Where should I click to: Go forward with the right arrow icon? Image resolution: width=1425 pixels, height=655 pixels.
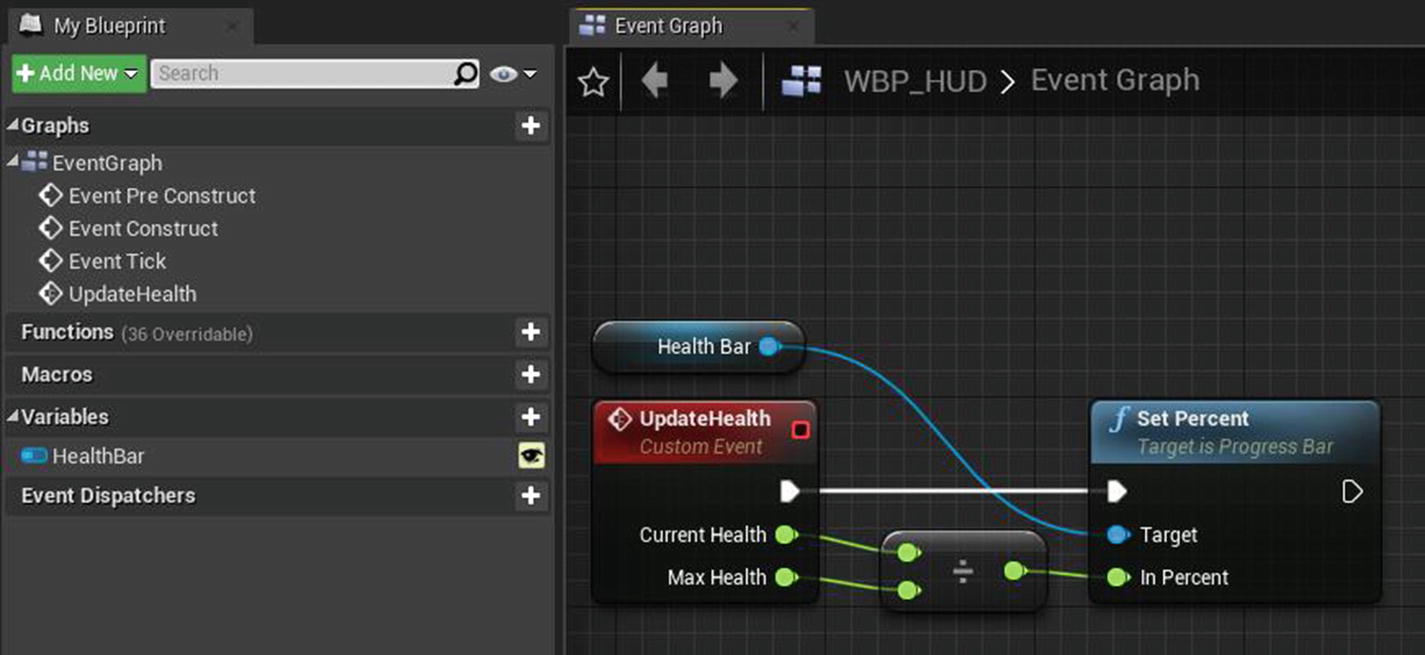722,81
